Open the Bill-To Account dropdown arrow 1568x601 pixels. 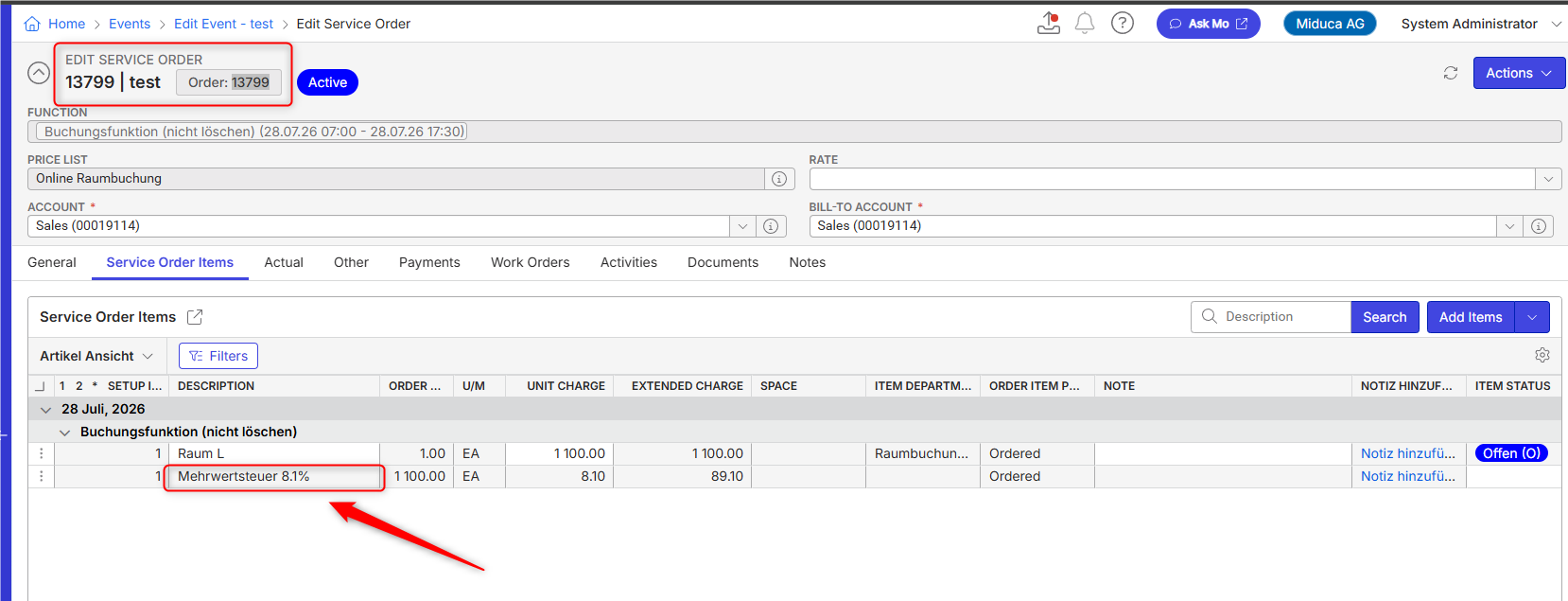pos(1510,226)
